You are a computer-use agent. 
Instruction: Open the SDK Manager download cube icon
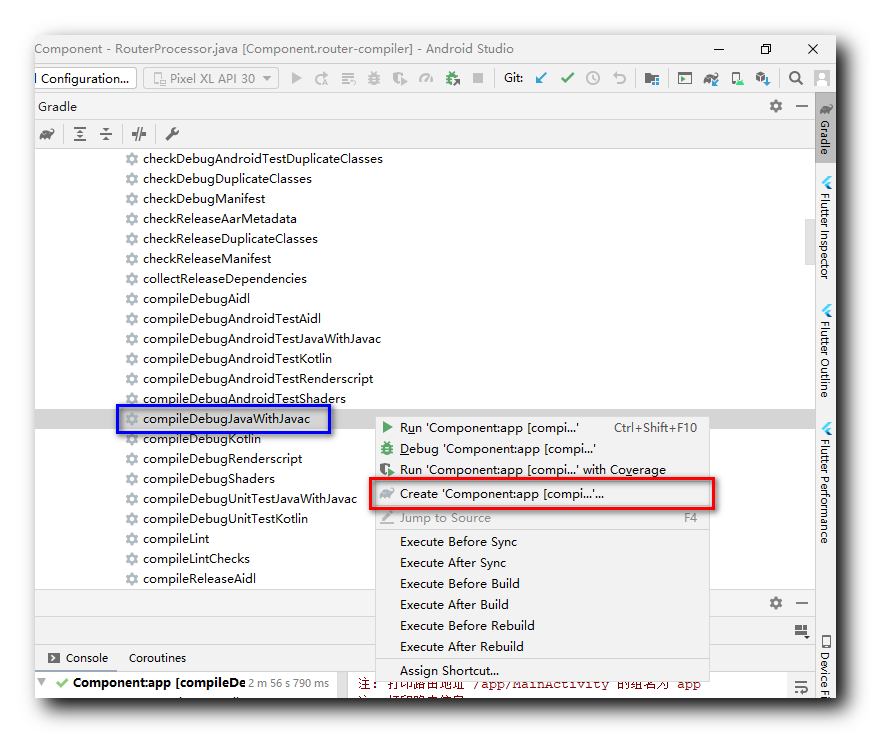[763, 78]
